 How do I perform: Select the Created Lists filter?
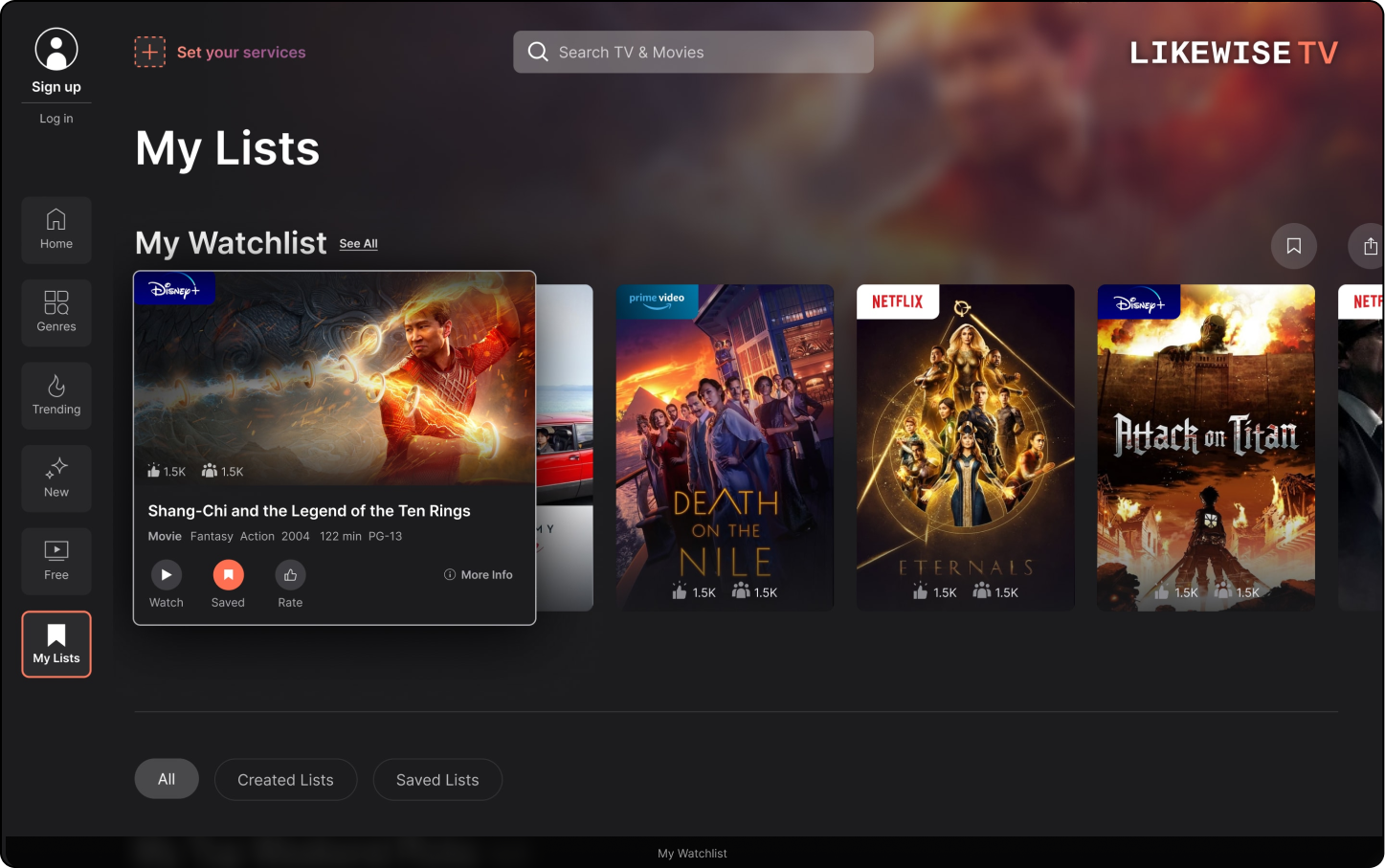[286, 780]
